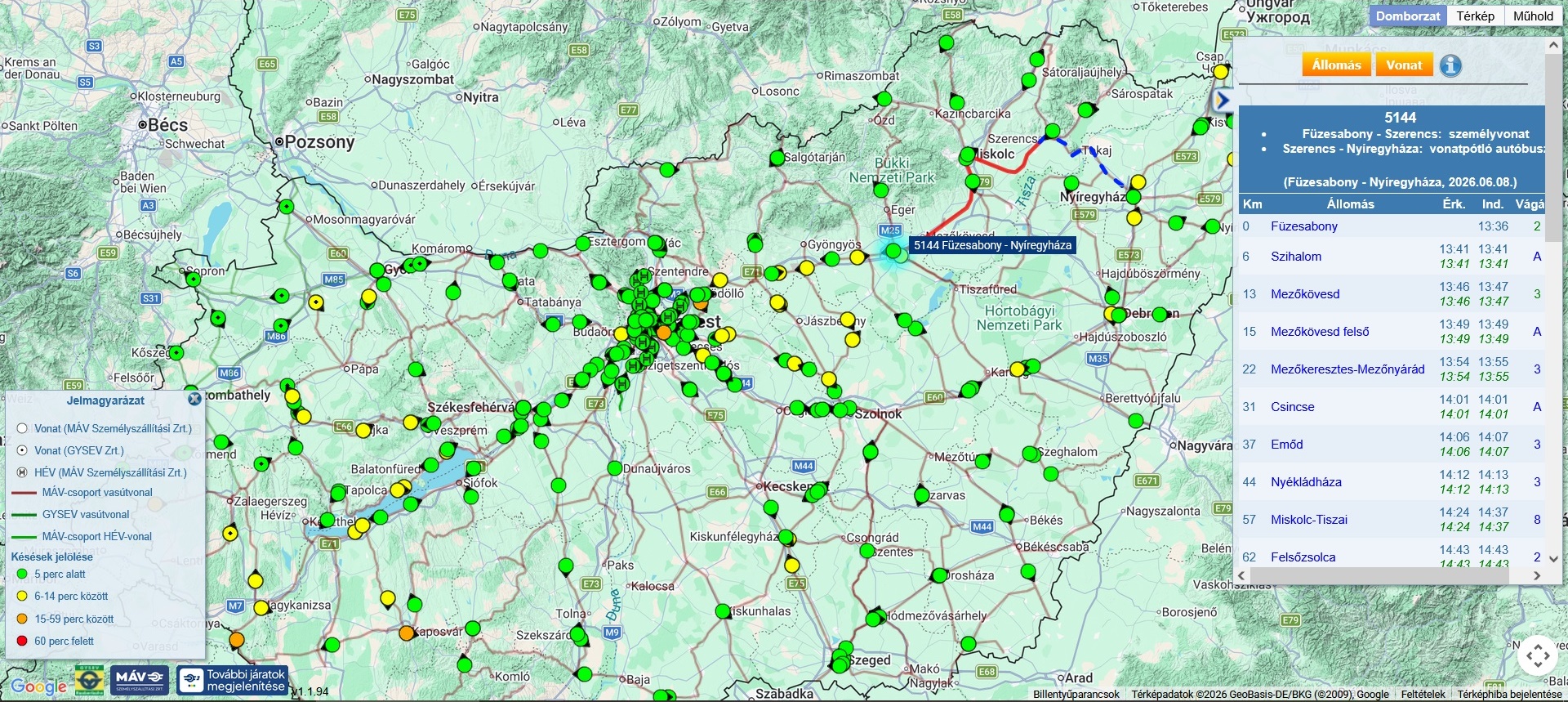Click the yellow train marker near Gyöngyös
1568x702 pixels.
tap(806, 268)
